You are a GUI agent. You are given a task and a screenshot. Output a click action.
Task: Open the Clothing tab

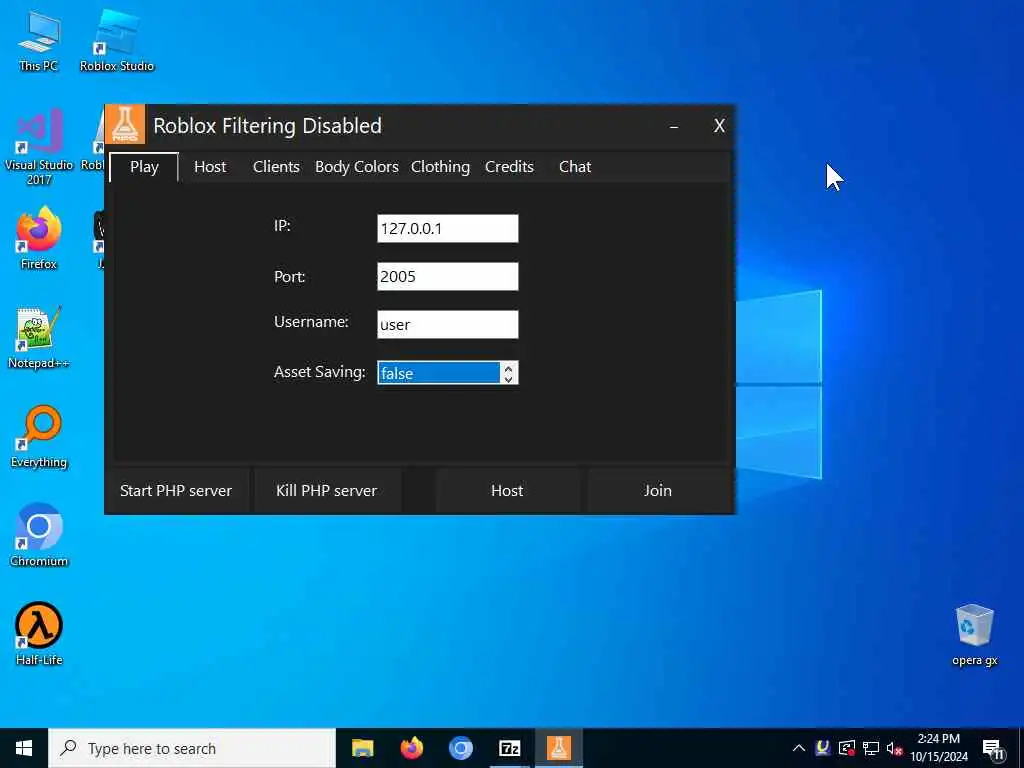pyautogui.click(x=440, y=167)
